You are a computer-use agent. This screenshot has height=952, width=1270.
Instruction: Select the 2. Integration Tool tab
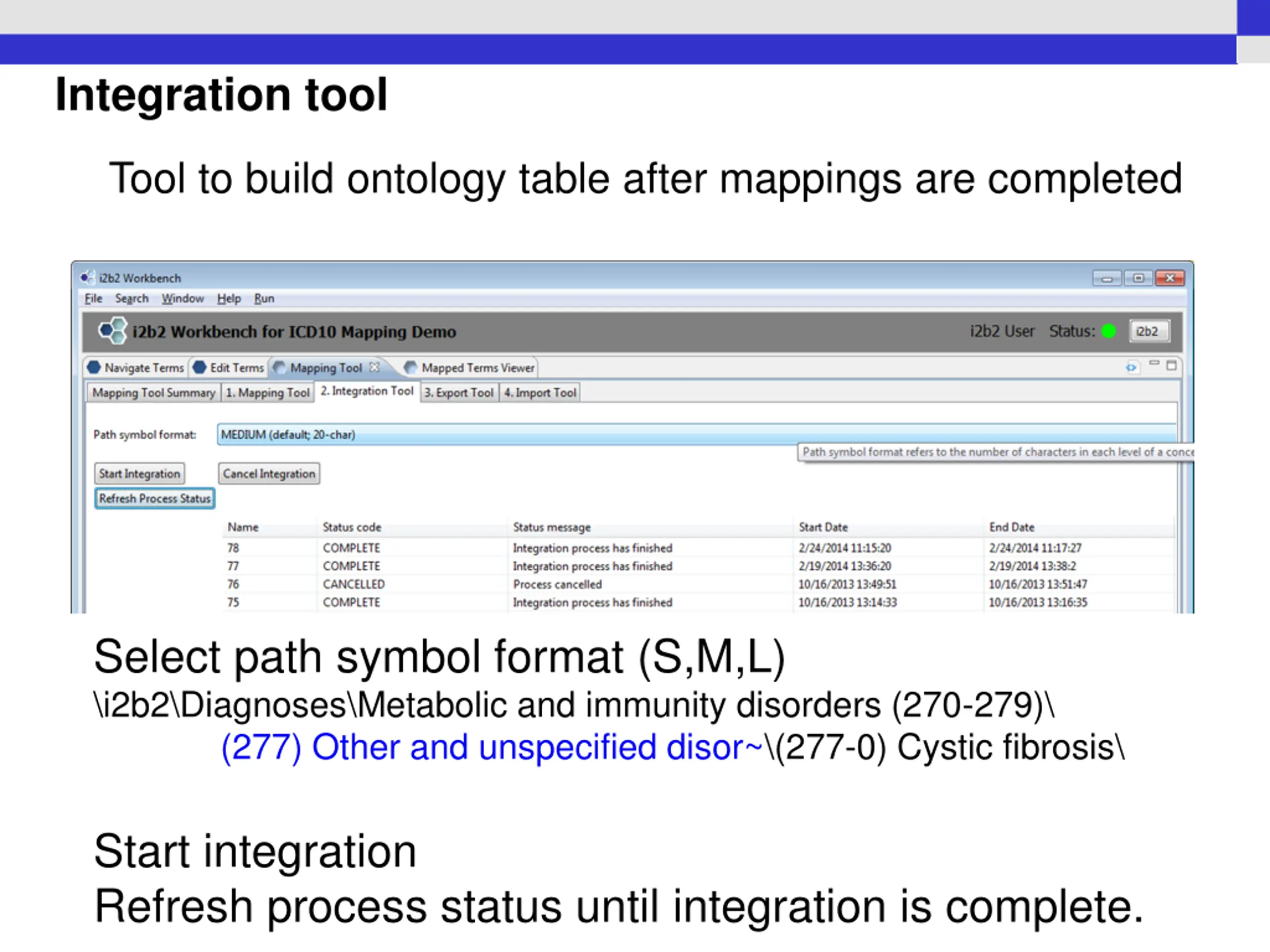pyautogui.click(x=367, y=391)
